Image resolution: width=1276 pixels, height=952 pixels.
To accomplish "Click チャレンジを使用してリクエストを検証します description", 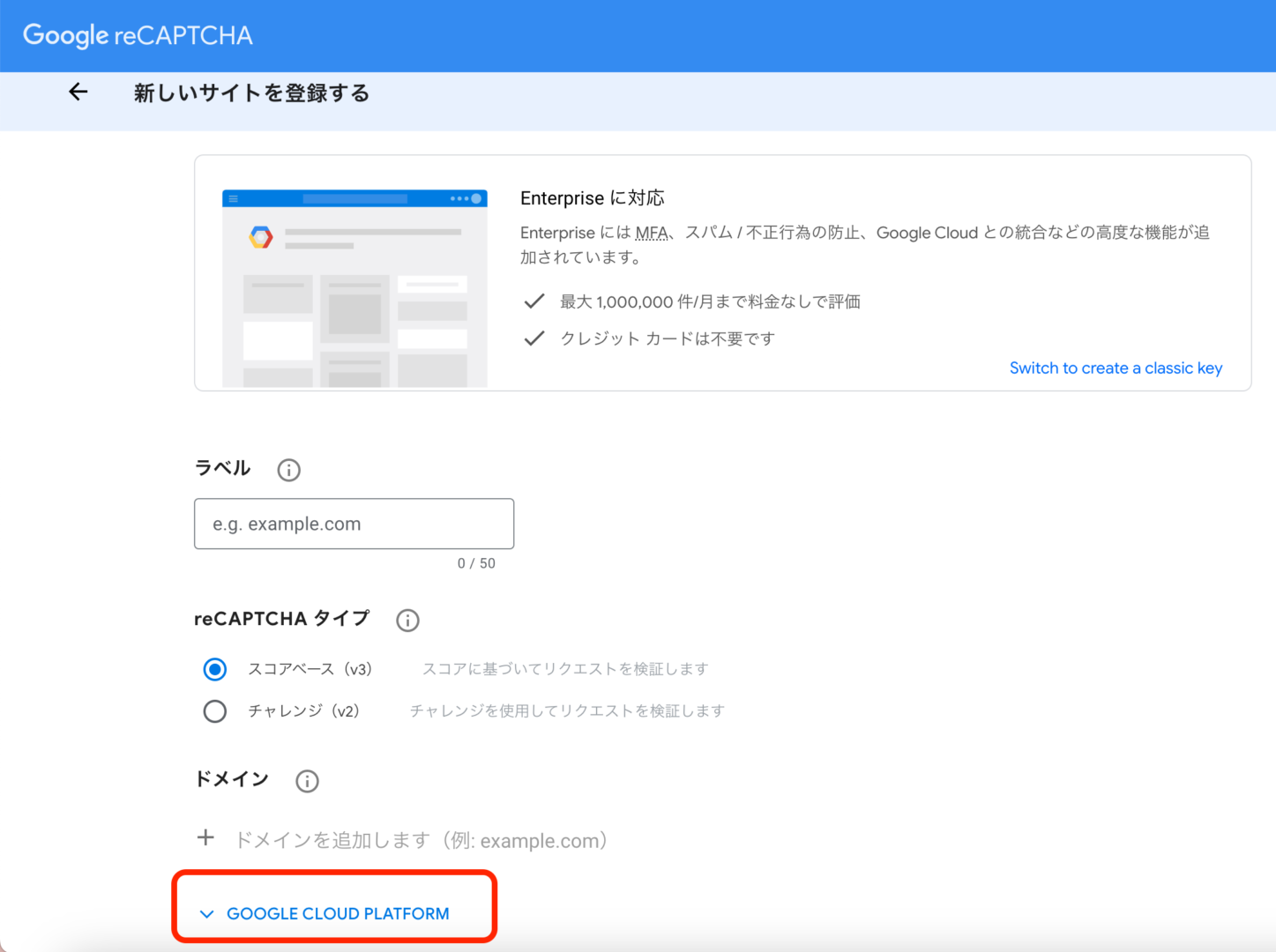I will click(x=567, y=710).
